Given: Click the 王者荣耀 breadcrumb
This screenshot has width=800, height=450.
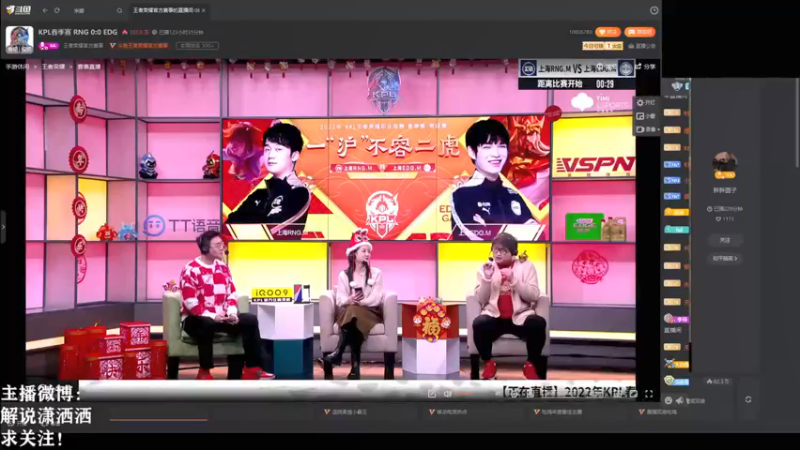Looking at the screenshot, I should [x=54, y=66].
